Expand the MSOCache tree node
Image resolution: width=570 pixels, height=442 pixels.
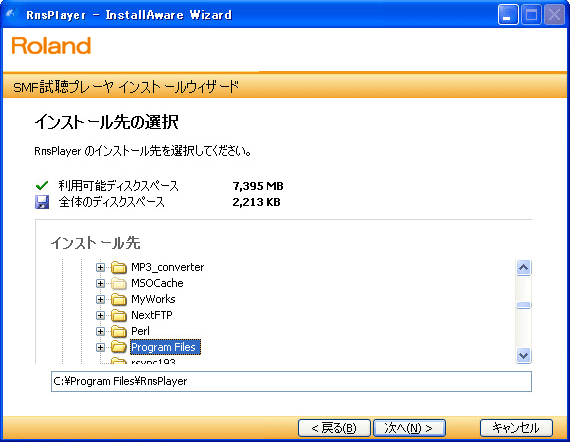[x=100, y=284]
